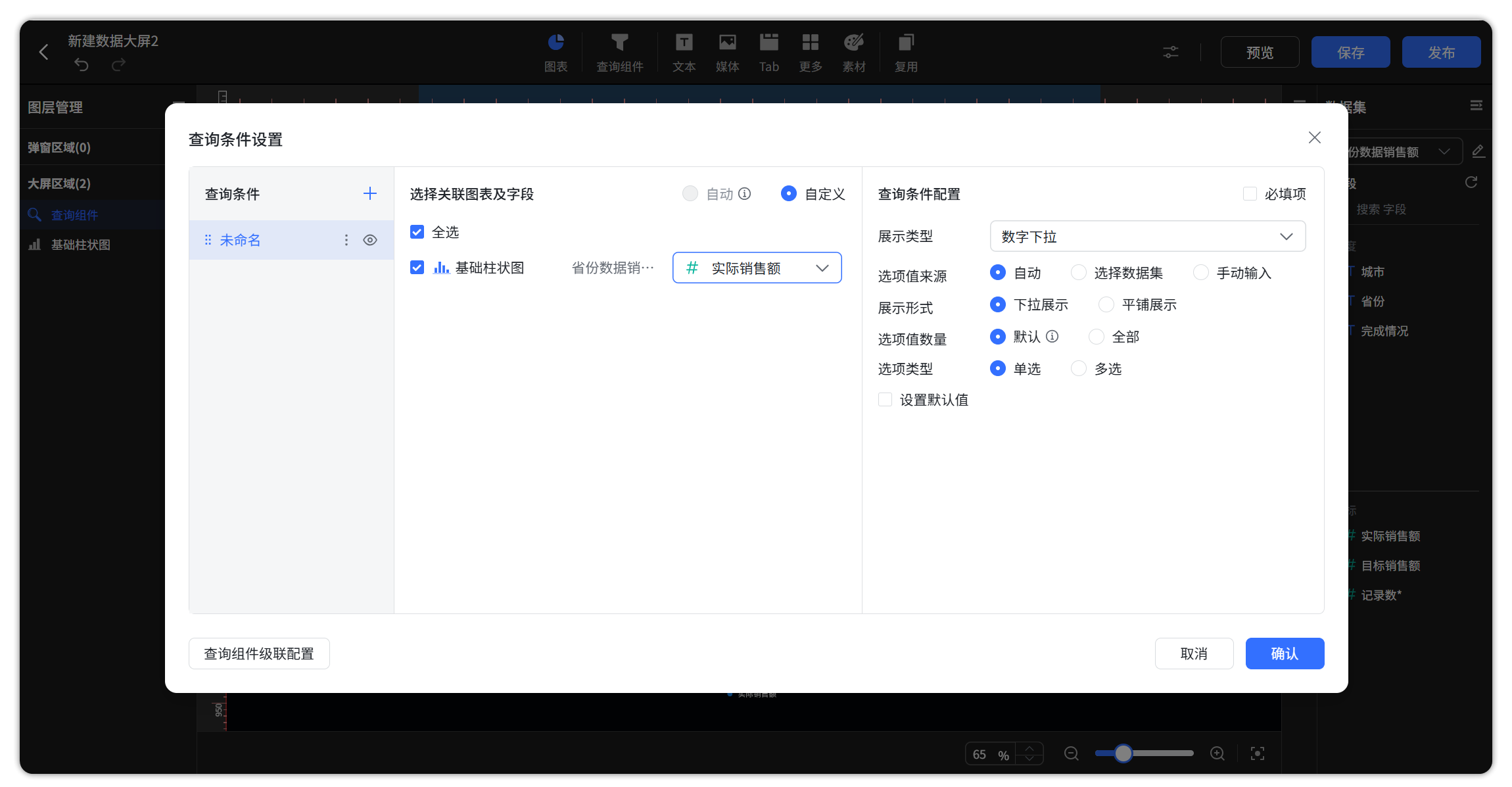Select the 自定义 radio option
The height and width of the screenshot is (787, 1512).
pyautogui.click(x=788, y=193)
